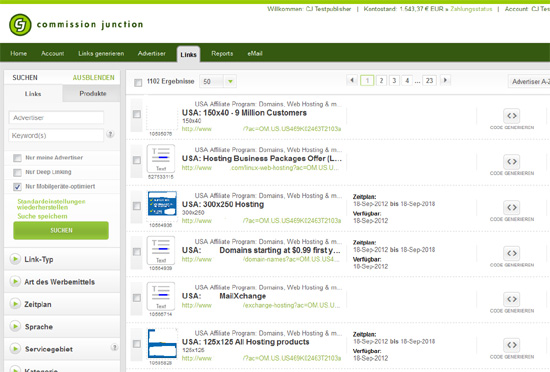This screenshot has height=372, width=550.
Task: Open the Advertiser menu item
Action: [x=152, y=53]
